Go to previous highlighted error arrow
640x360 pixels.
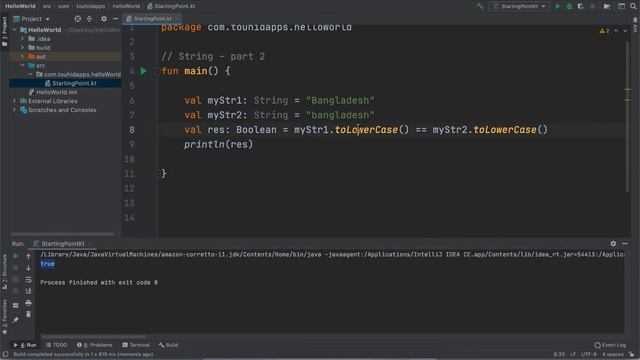[x=616, y=31]
